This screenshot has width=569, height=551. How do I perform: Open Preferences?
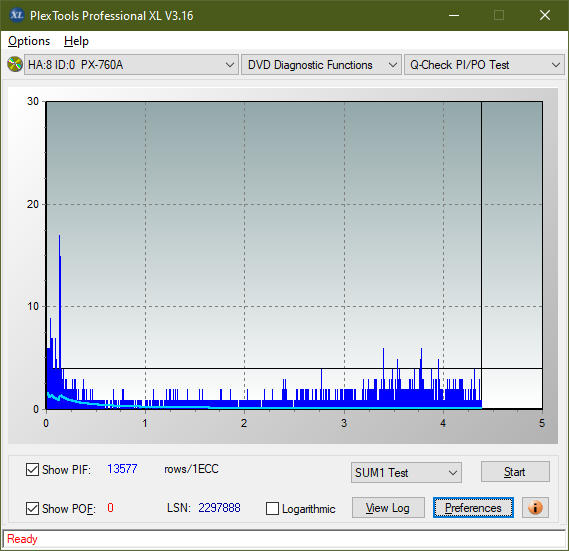[x=473, y=507]
